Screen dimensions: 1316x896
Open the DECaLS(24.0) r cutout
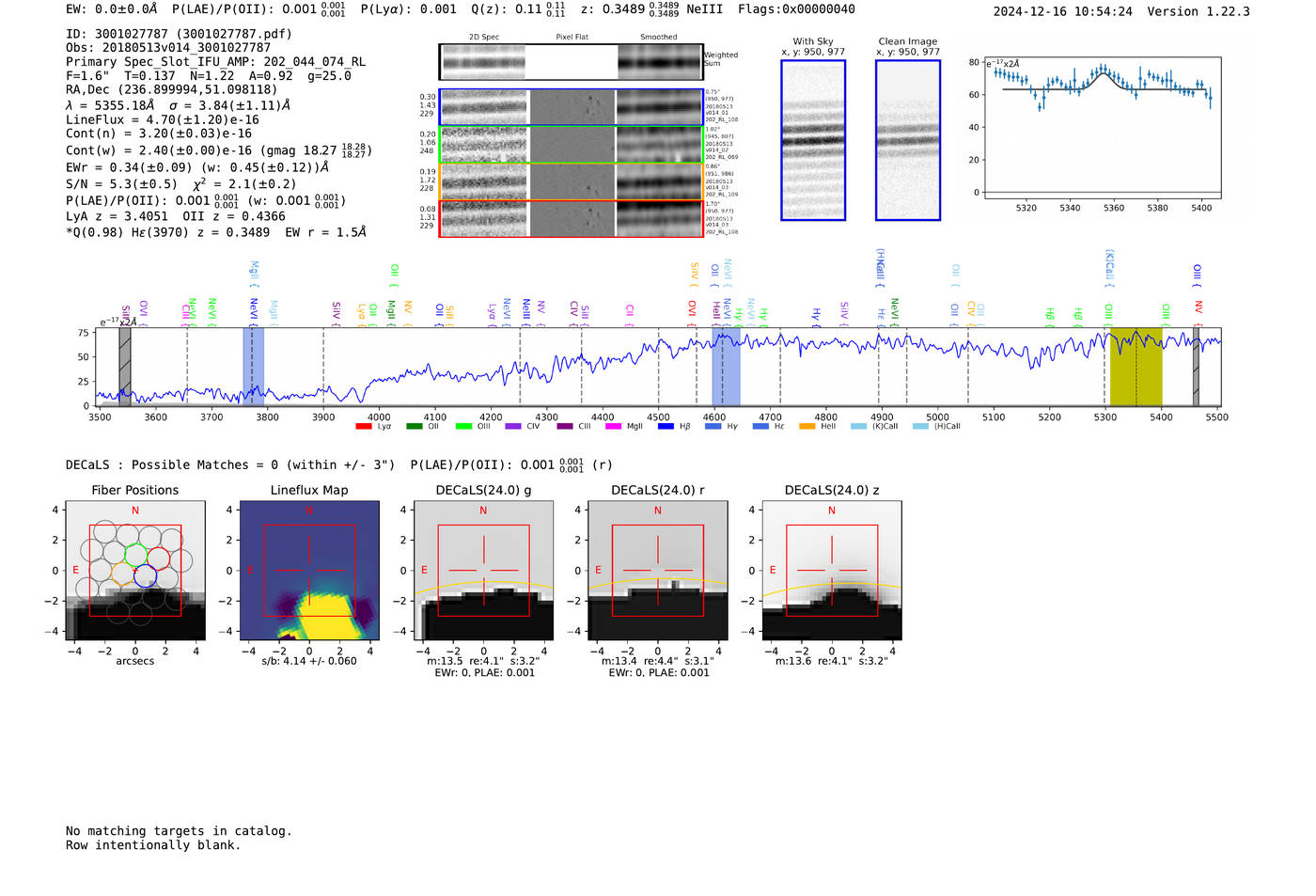(658, 571)
